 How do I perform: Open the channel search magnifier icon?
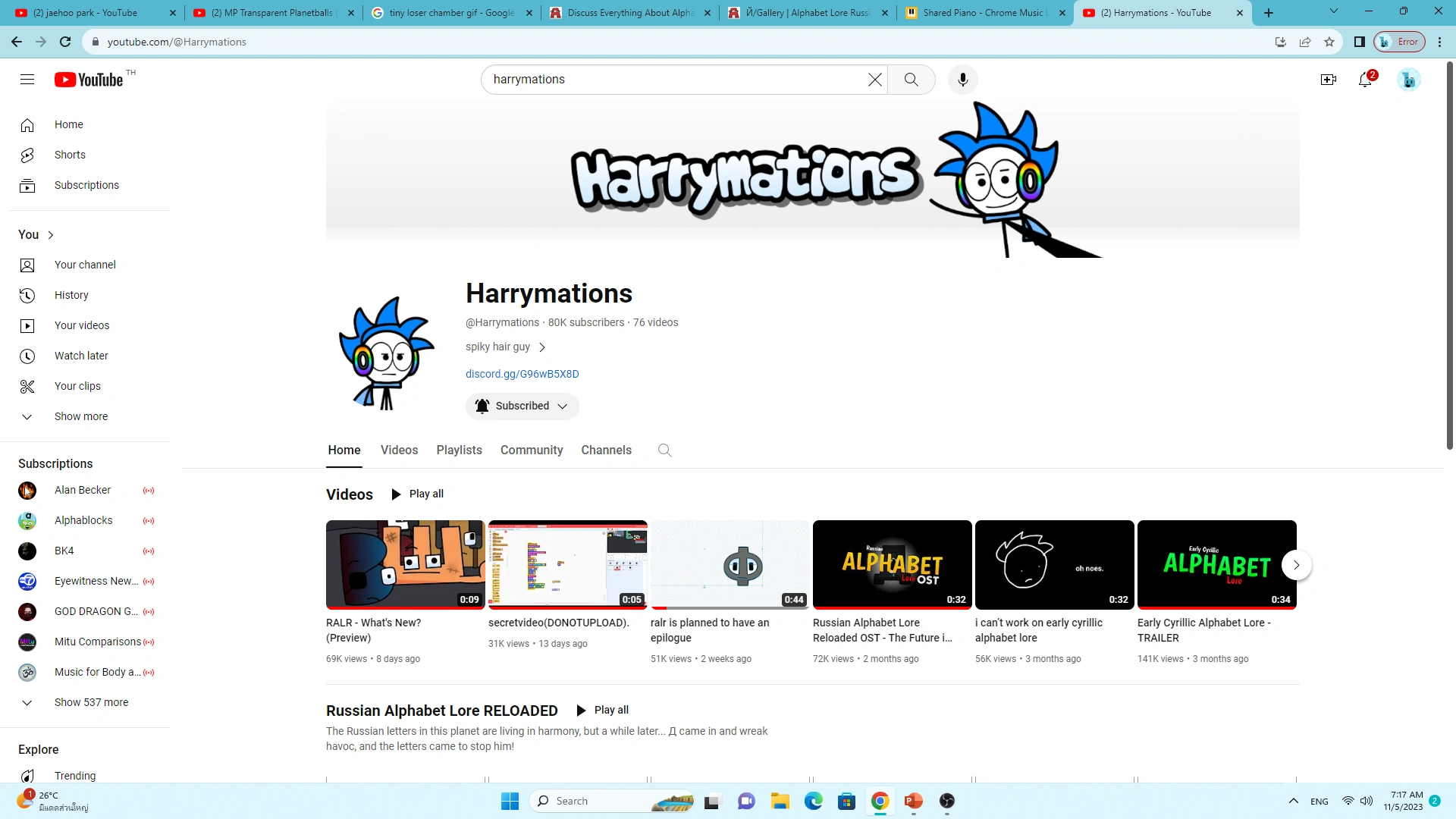[665, 450]
